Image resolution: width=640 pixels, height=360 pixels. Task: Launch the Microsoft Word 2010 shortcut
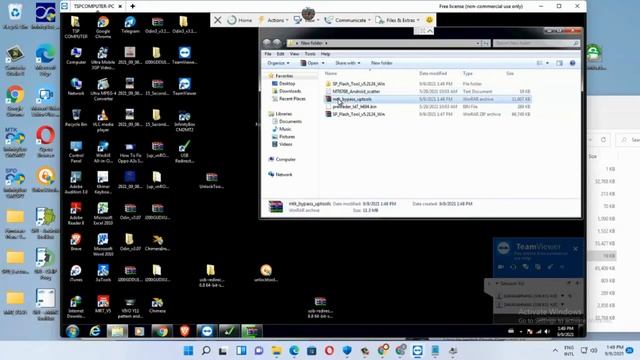(x=103, y=244)
